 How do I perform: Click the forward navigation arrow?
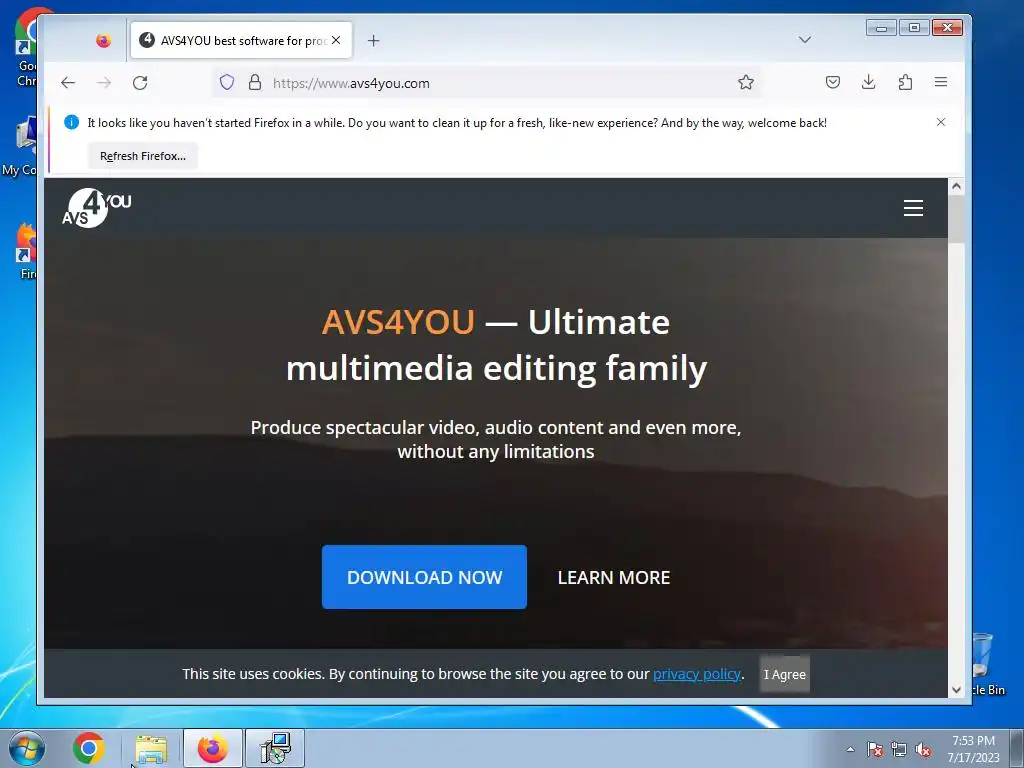[104, 83]
